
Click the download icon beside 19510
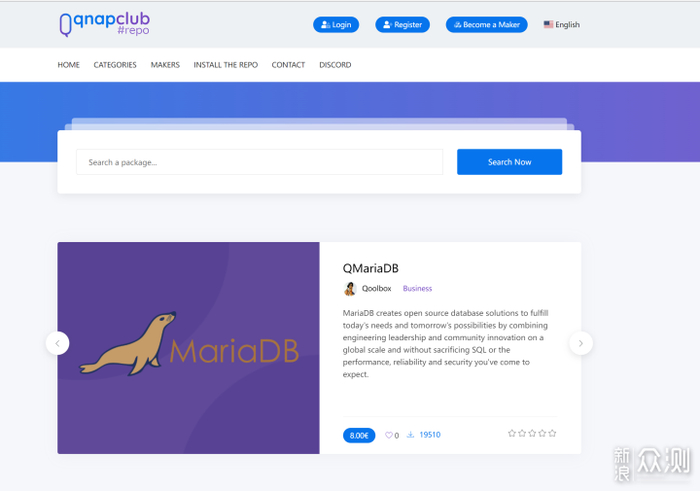tap(410, 435)
